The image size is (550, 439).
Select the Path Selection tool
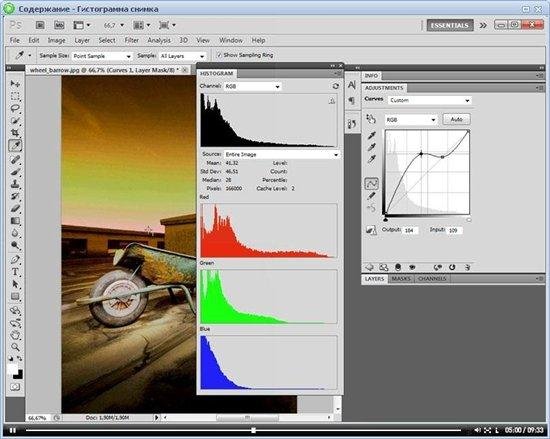pyautogui.click(x=15, y=284)
